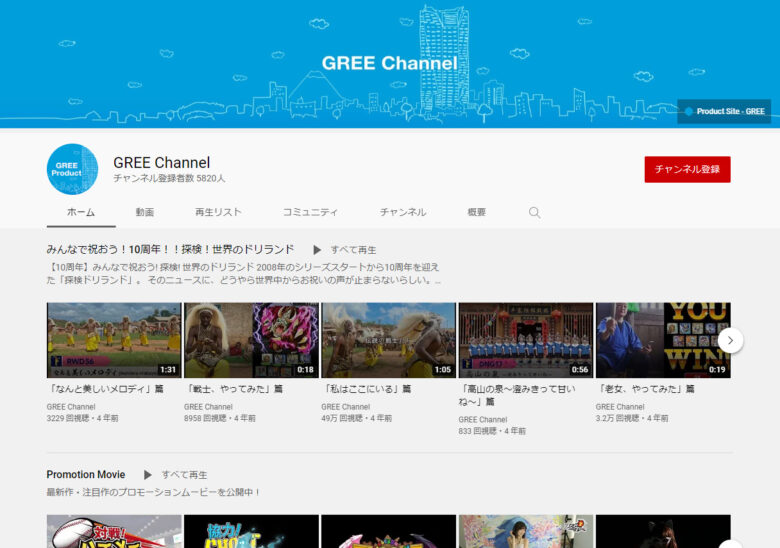Click GREE Channel name under 833 回視聴 video
The image size is (780, 548).
(483, 420)
